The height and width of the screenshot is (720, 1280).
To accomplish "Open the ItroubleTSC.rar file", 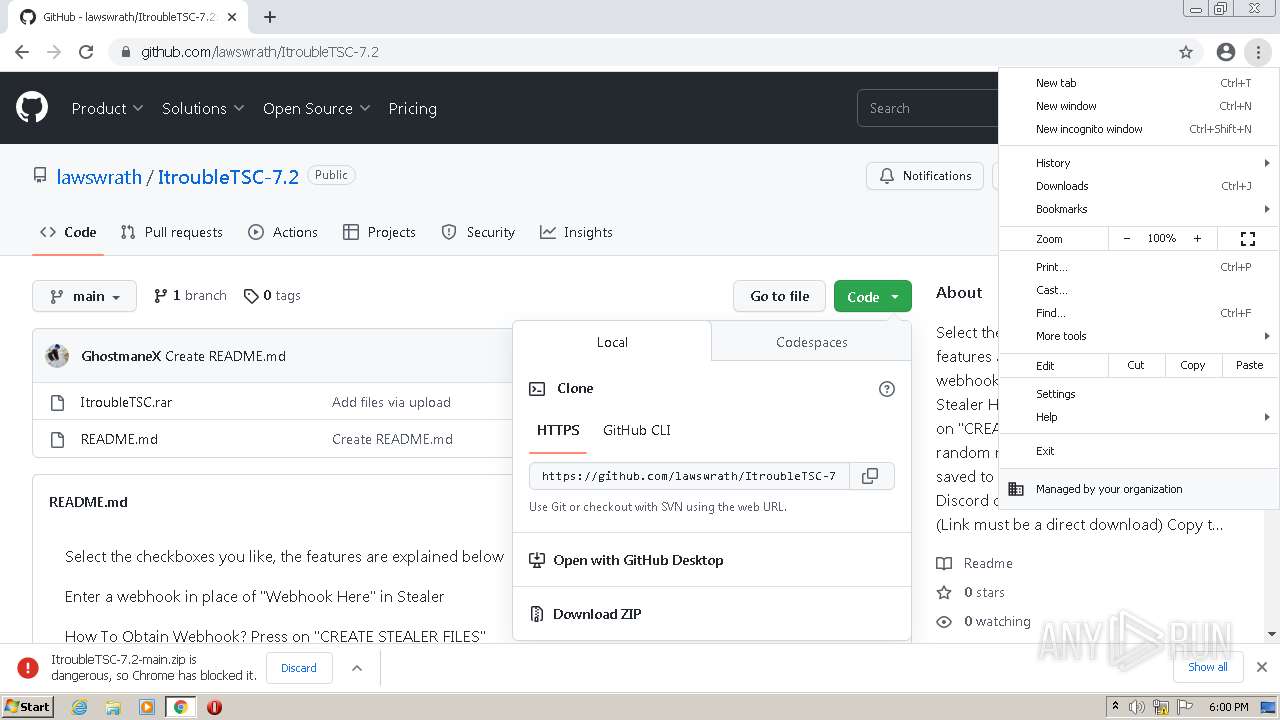I will [126, 402].
